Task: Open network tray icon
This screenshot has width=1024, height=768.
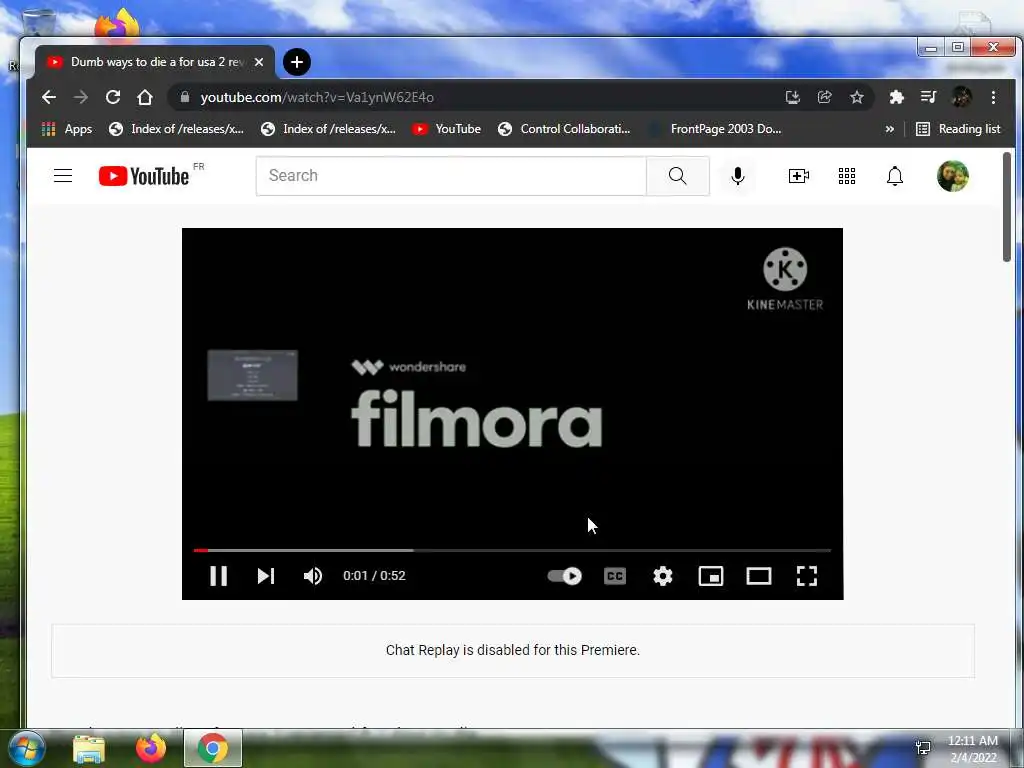Action: click(923, 748)
